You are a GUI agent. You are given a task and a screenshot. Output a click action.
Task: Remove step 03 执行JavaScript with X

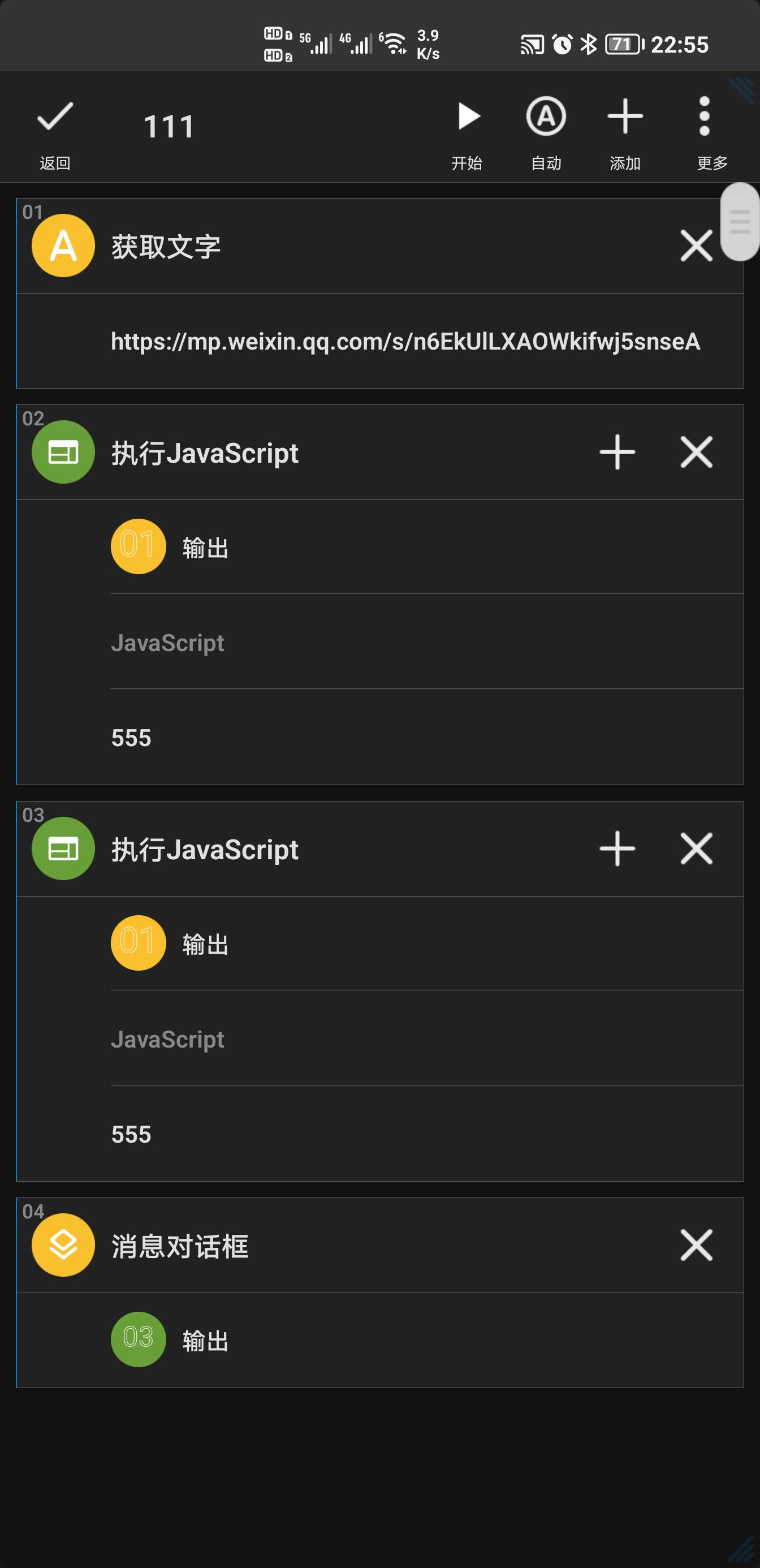696,848
